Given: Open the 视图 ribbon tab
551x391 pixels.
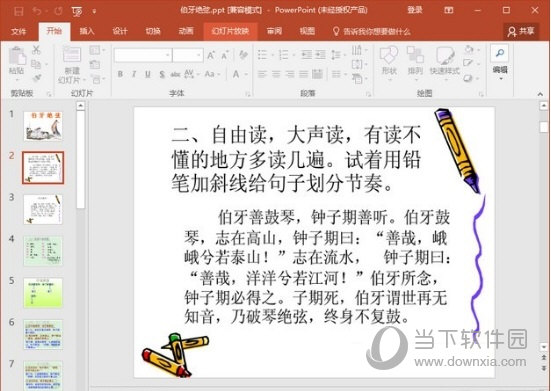Looking at the screenshot, I should point(307,31).
